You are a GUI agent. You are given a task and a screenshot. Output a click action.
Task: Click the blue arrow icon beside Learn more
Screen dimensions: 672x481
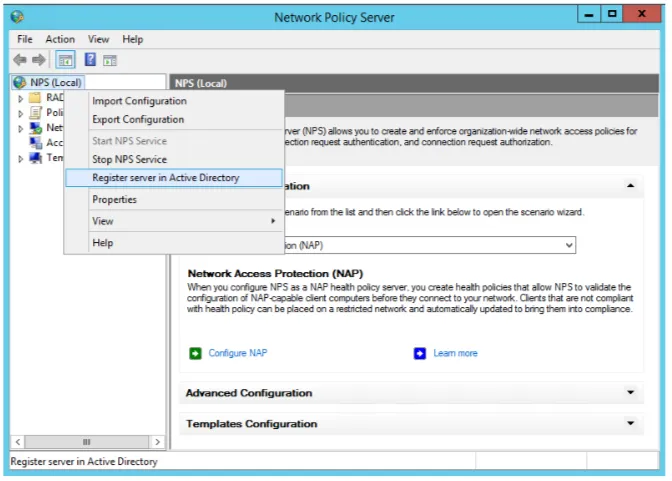point(420,354)
